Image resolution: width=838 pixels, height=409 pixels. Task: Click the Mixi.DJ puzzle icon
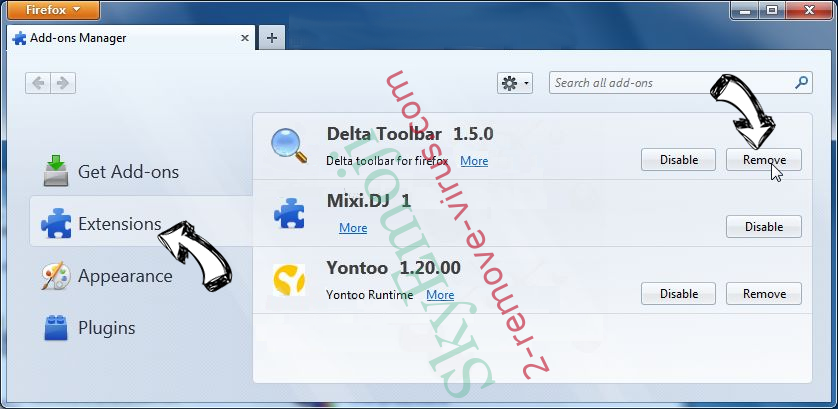289,213
